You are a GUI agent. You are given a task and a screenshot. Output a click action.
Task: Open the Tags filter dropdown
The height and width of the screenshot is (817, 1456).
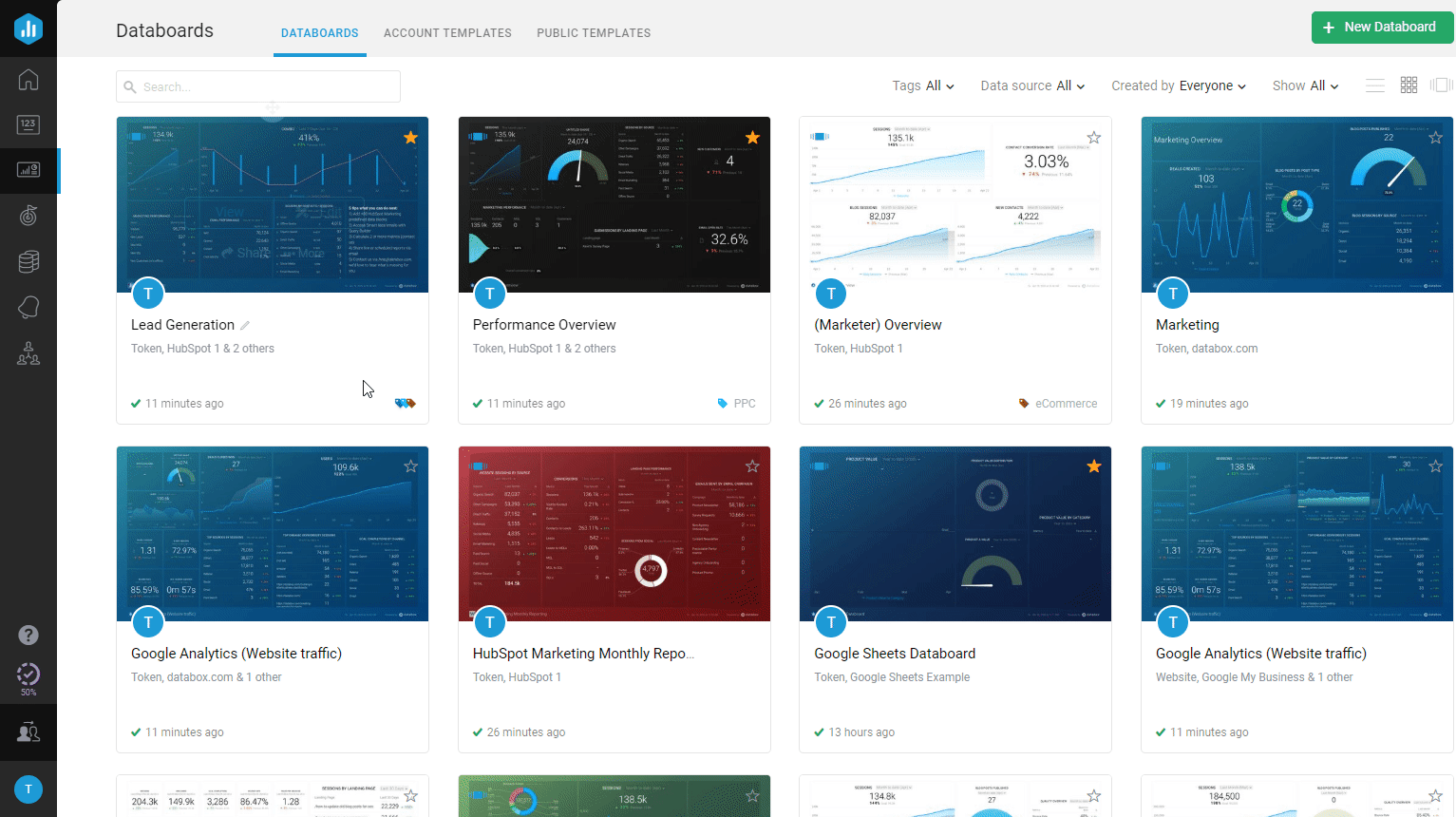[923, 85]
